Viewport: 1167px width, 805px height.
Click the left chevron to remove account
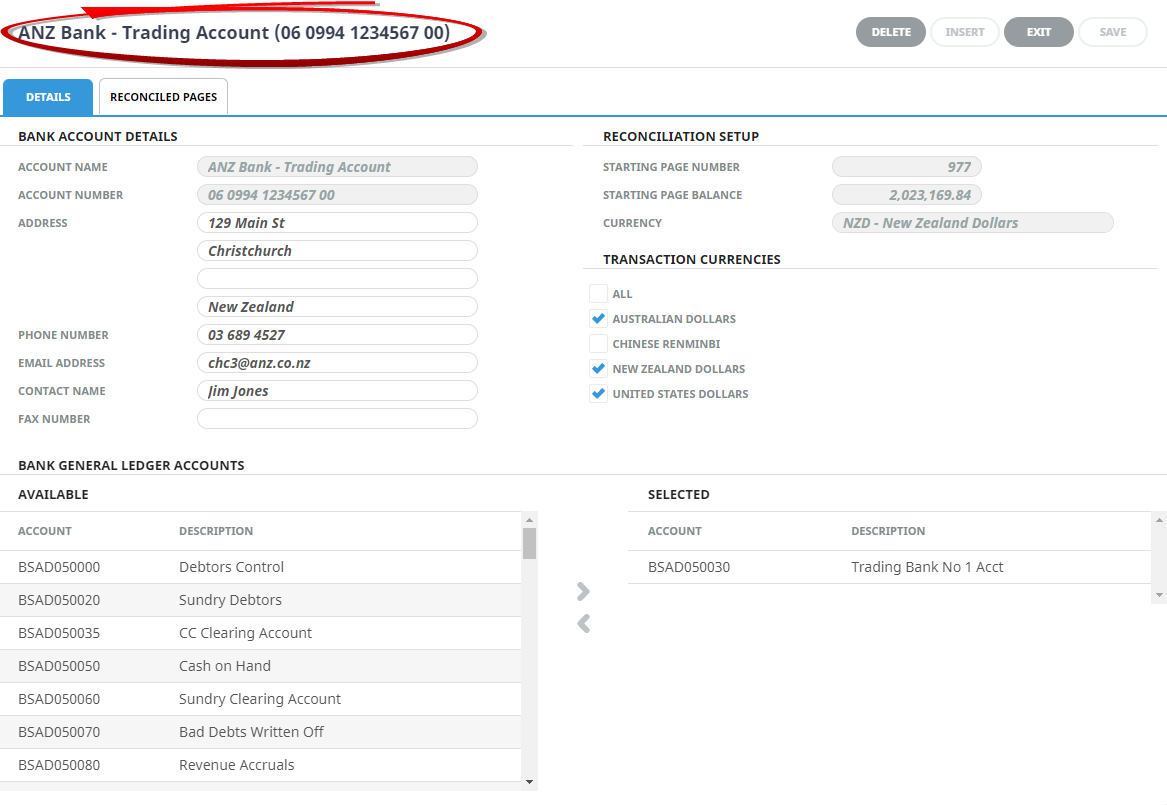point(584,624)
